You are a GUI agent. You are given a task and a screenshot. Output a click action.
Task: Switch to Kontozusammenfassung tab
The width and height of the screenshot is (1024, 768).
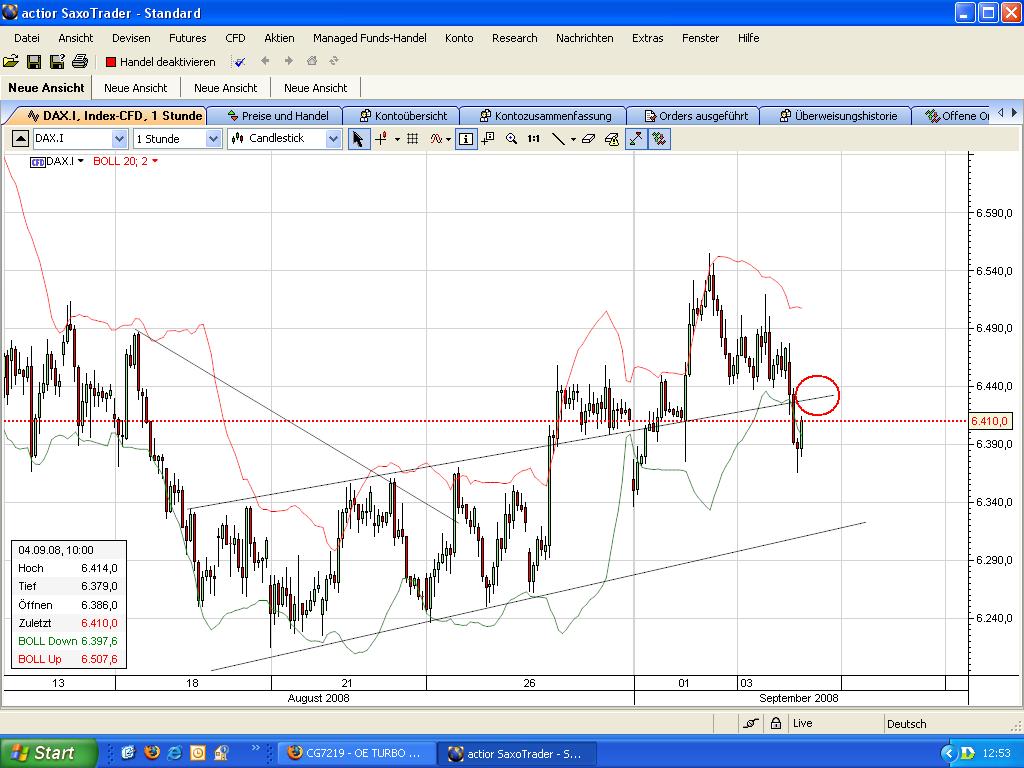pyautogui.click(x=545, y=116)
